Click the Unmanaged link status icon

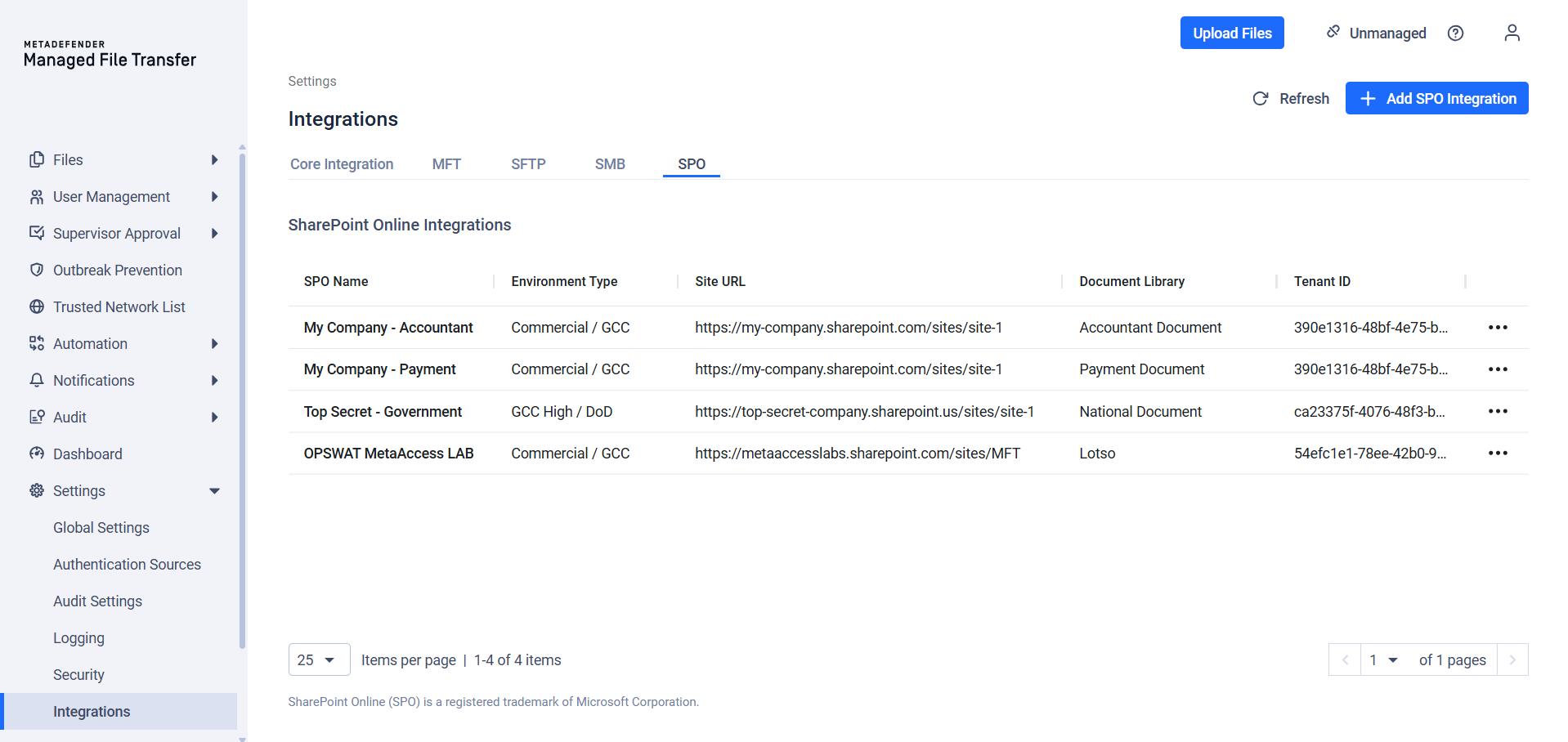(1333, 32)
